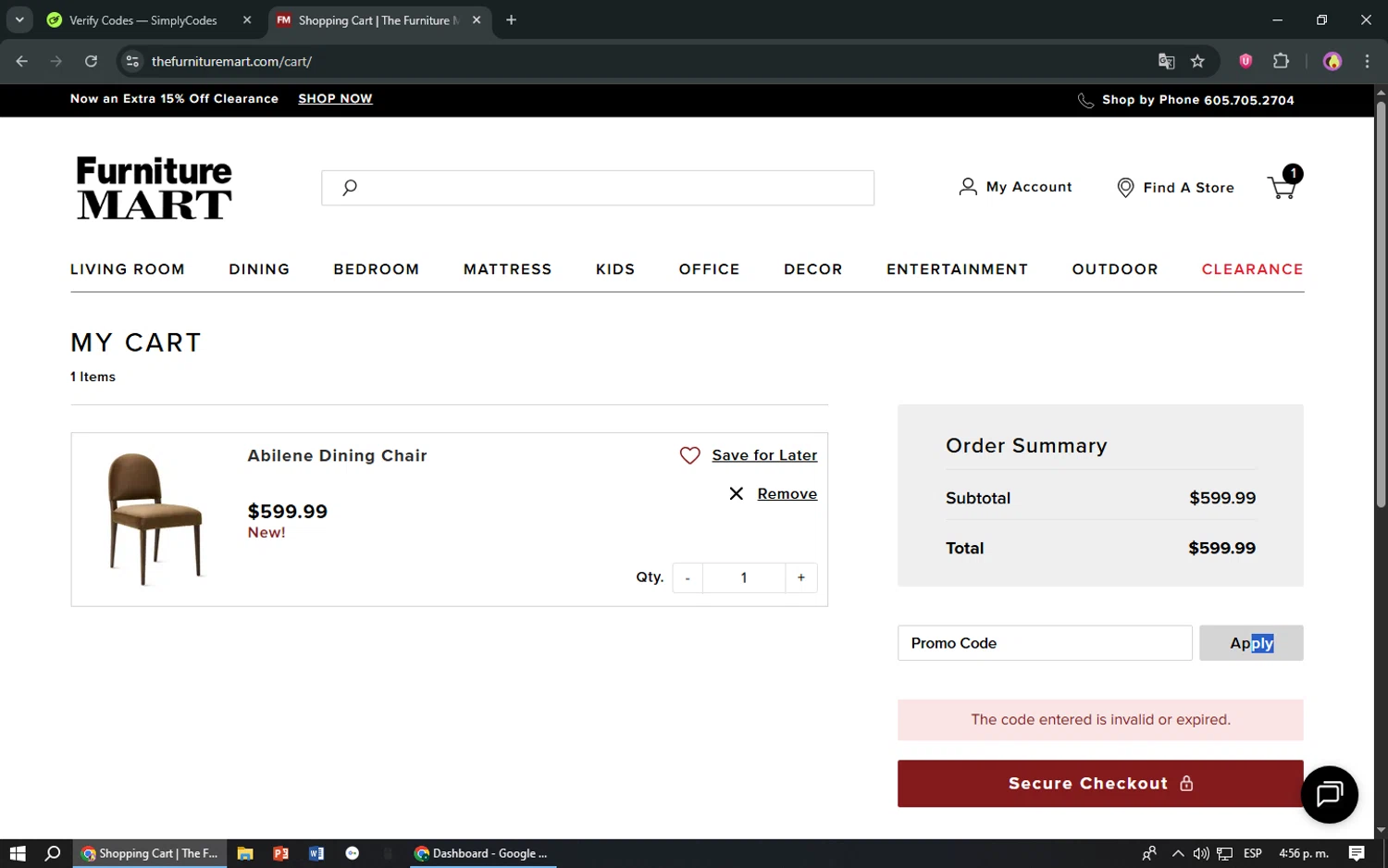Open the notifications center icon
Image resolution: width=1388 pixels, height=868 pixels.
(x=1357, y=853)
